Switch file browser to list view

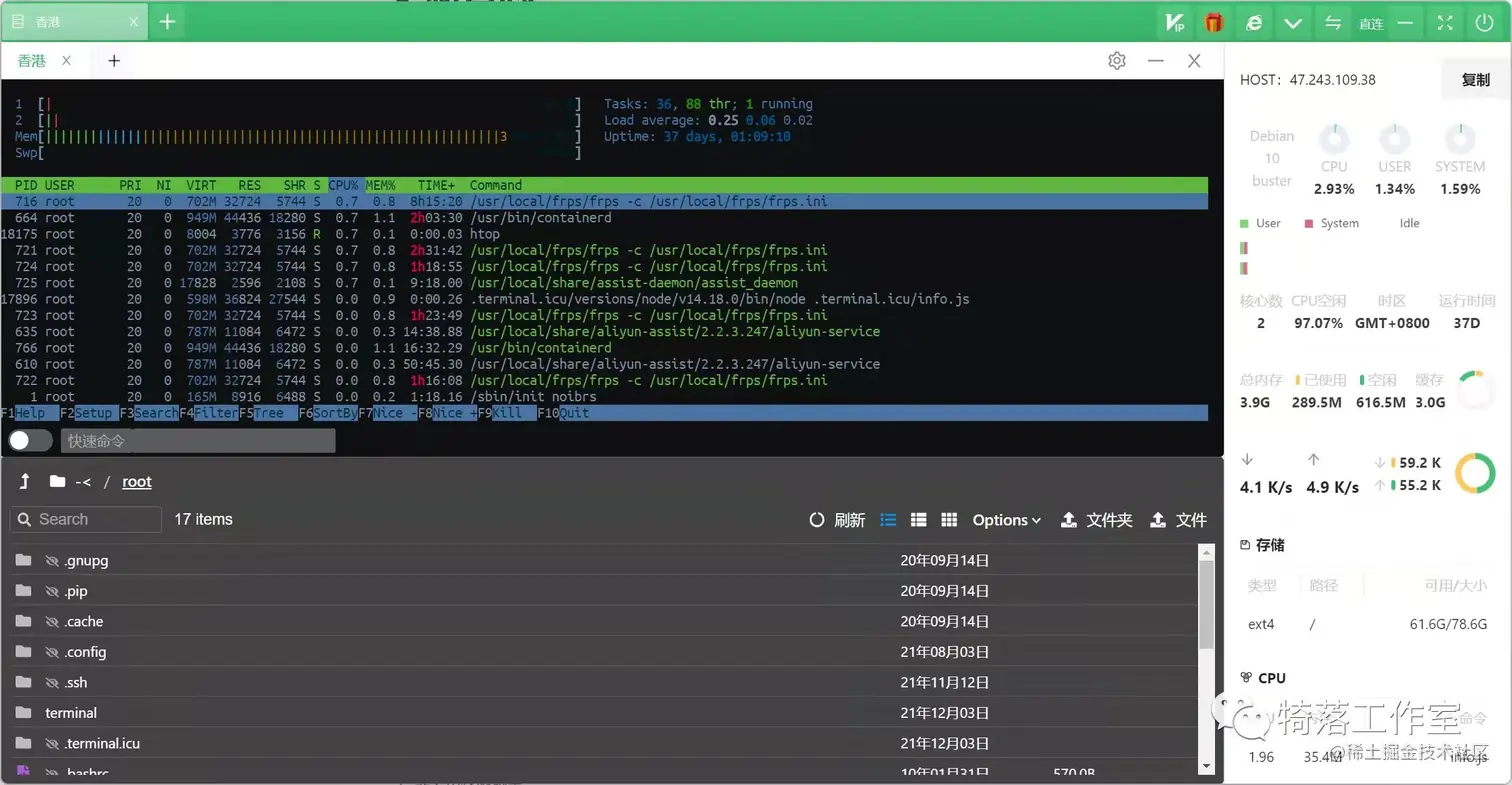[x=888, y=520]
